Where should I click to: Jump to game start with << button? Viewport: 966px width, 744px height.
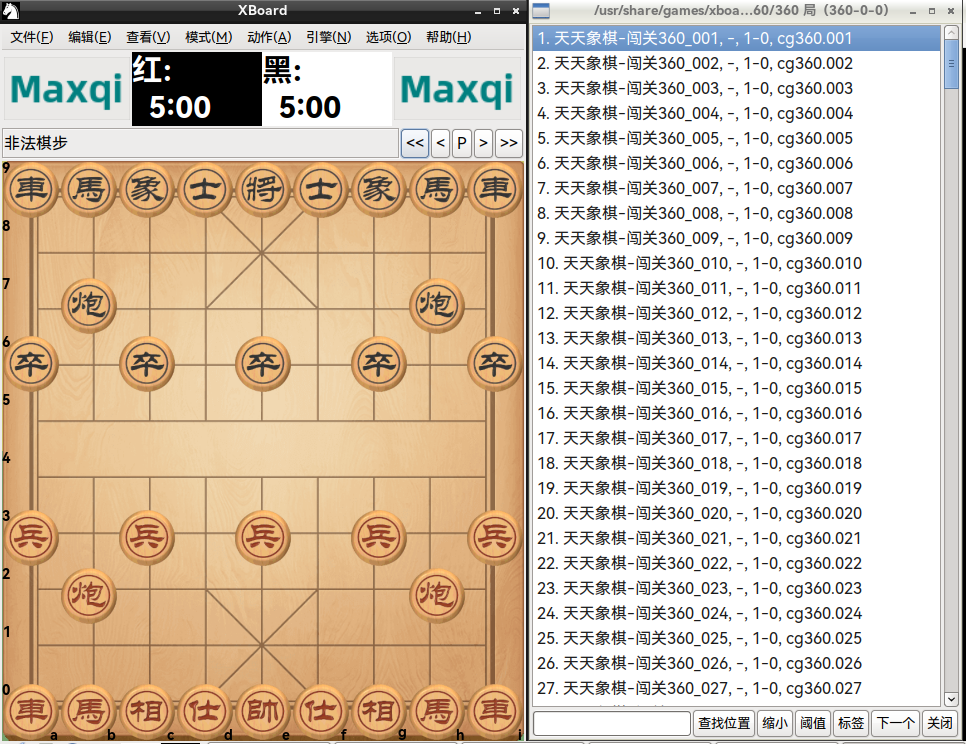(415, 144)
